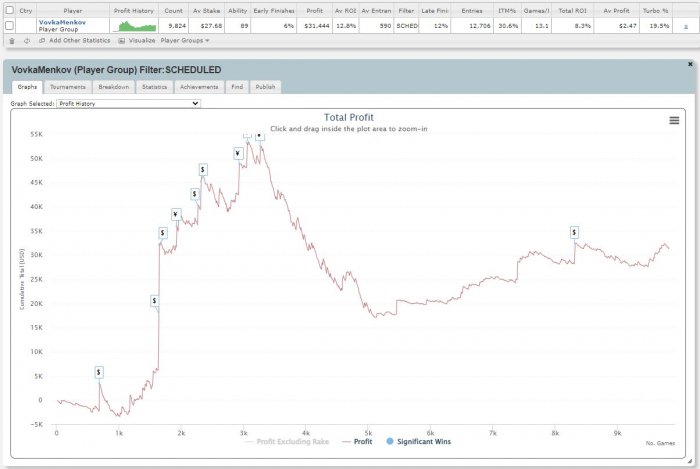Screen dimensions: 700x469
Task: Toggle Profit Excluding Rake legend entry
Action: (x=287, y=441)
